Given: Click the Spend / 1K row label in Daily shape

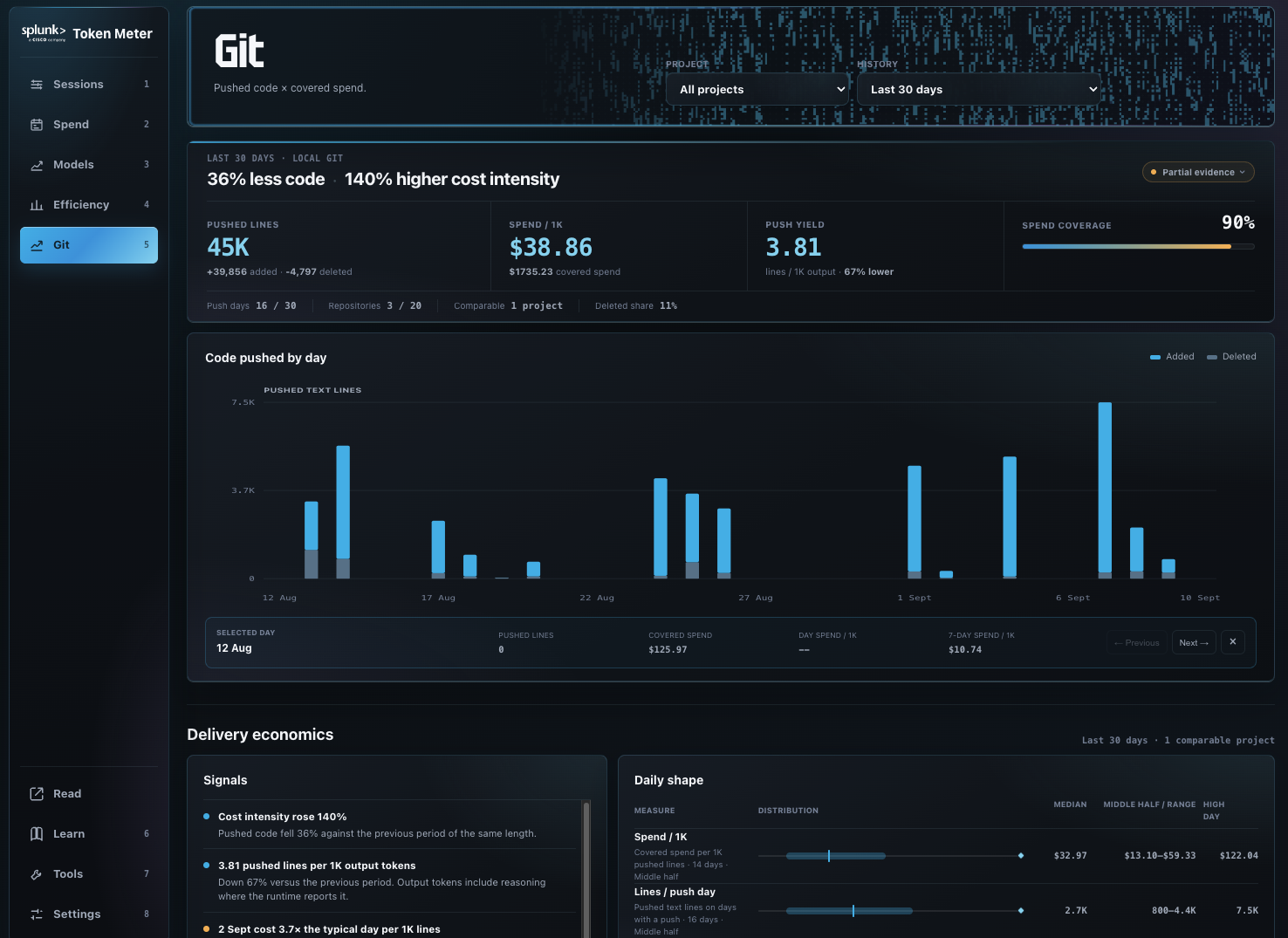Looking at the screenshot, I should pyautogui.click(x=661, y=837).
